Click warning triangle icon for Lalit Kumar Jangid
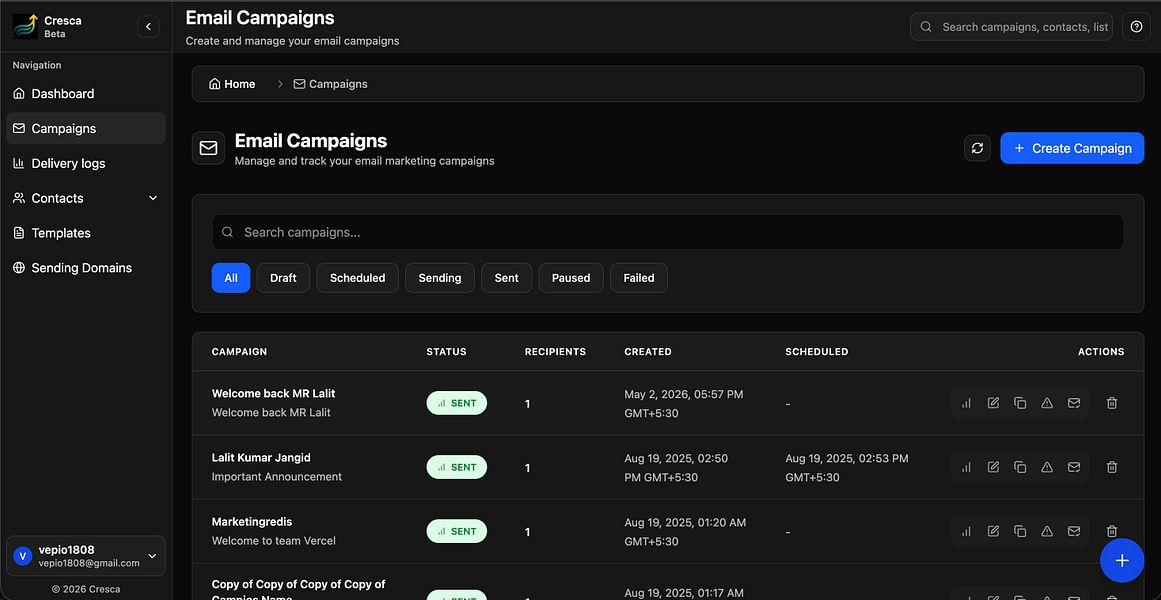This screenshot has width=1161, height=600. (x=1047, y=467)
